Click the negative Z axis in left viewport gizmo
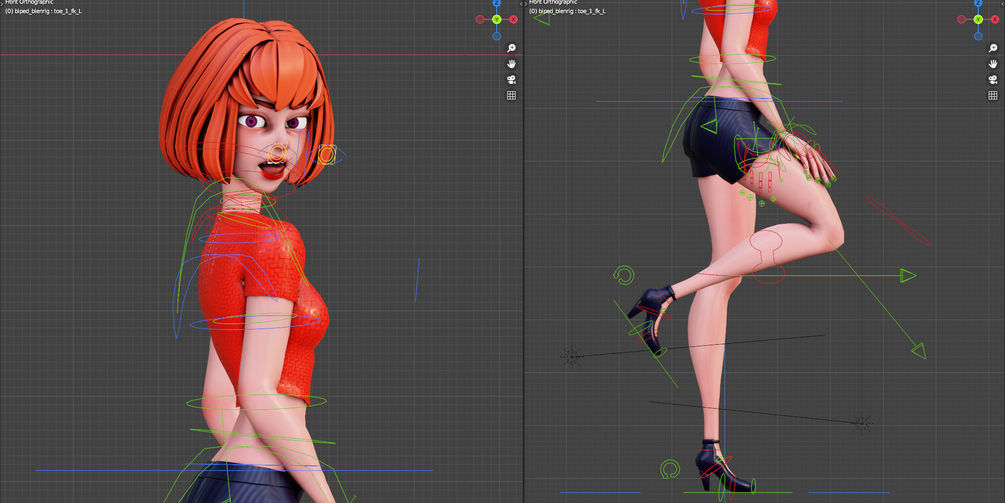The image size is (1005, 503). pyautogui.click(x=497, y=37)
